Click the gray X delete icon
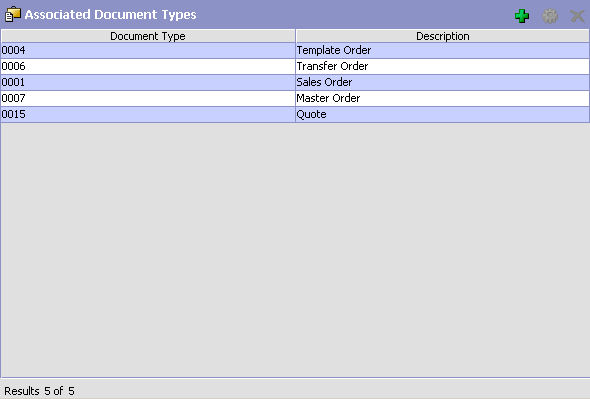This screenshot has width=590, height=399. click(577, 16)
